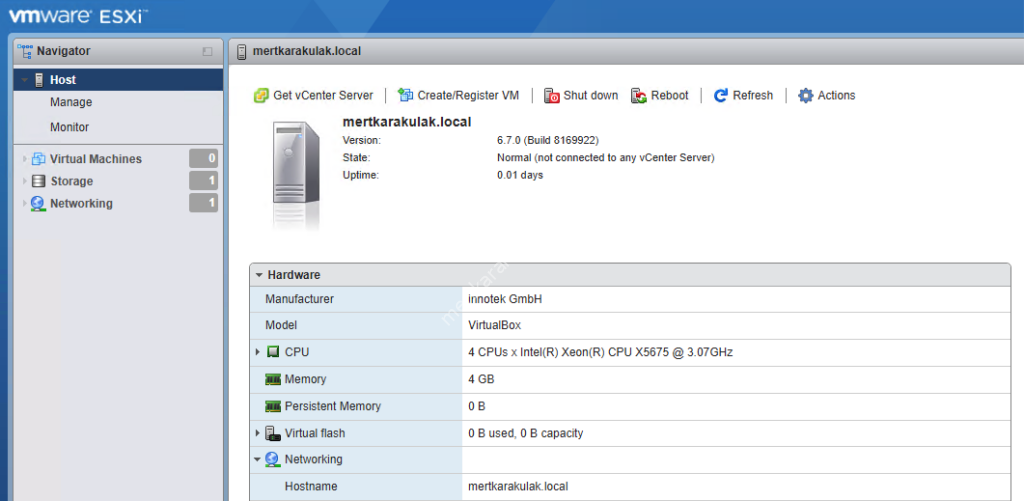1024x501 pixels.
Task: Collapse the Networking hardware row
Action: tap(258, 460)
